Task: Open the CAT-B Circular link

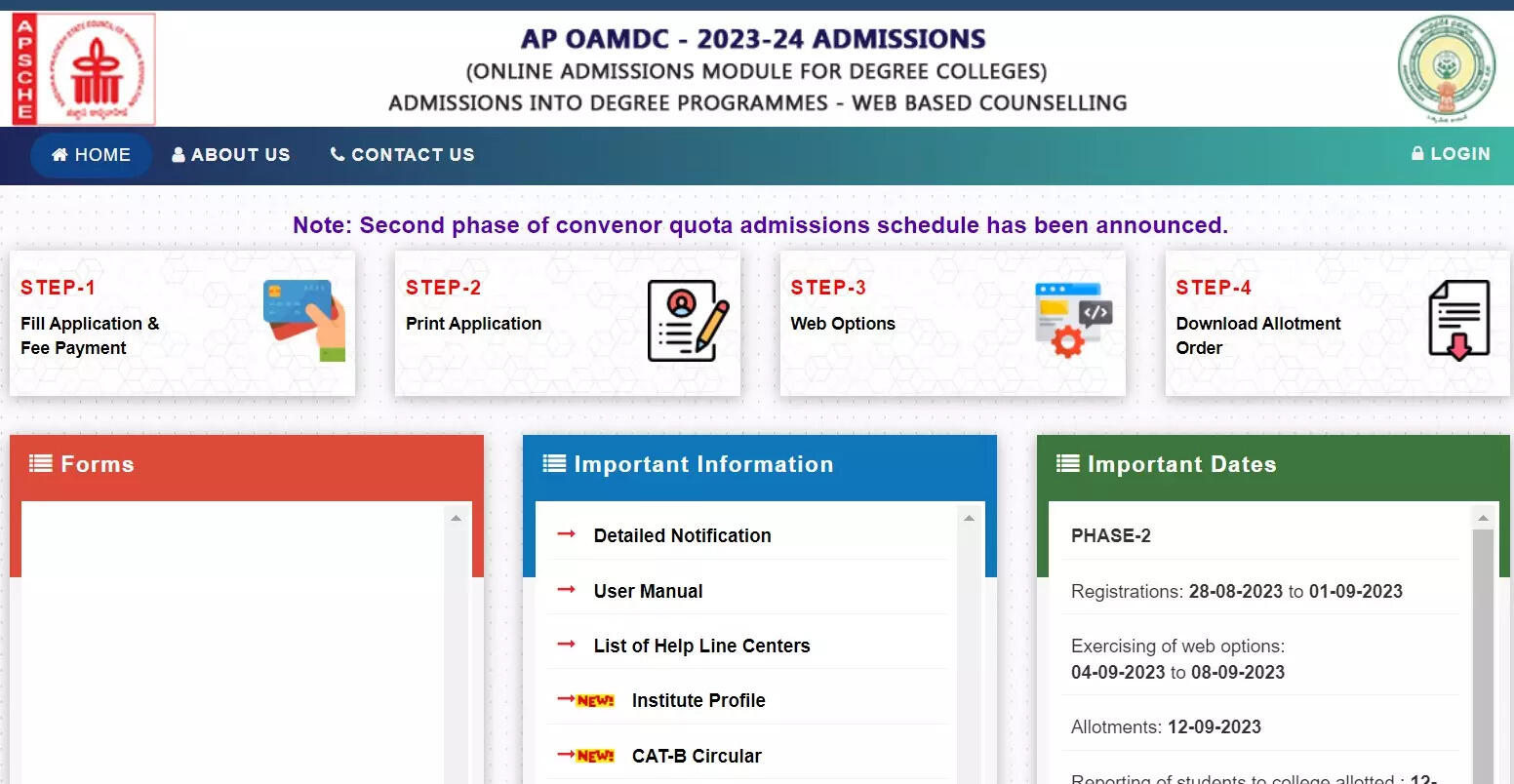Action: [x=697, y=756]
